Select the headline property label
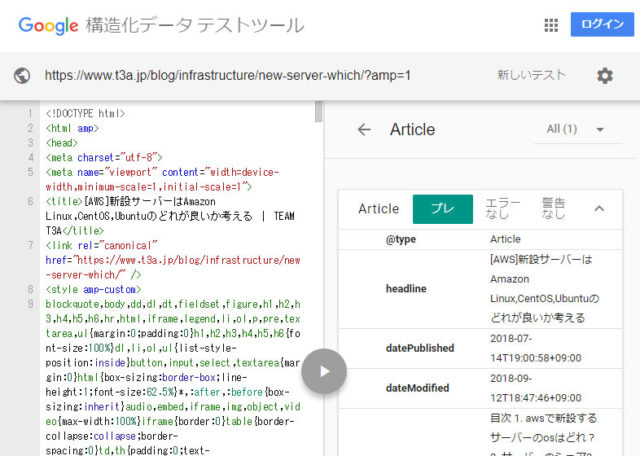640x456 pixels. pyautogui.click(x=406, y=289)
